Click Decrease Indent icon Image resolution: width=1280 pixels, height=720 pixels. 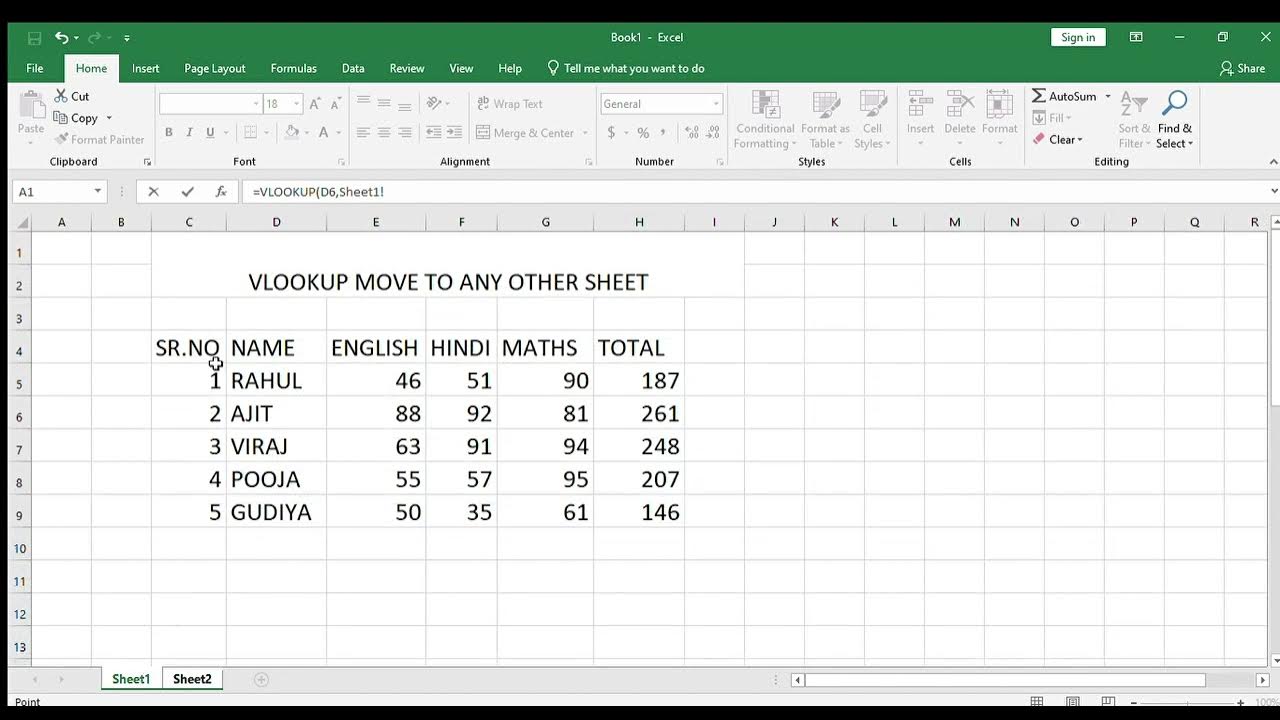434,132
